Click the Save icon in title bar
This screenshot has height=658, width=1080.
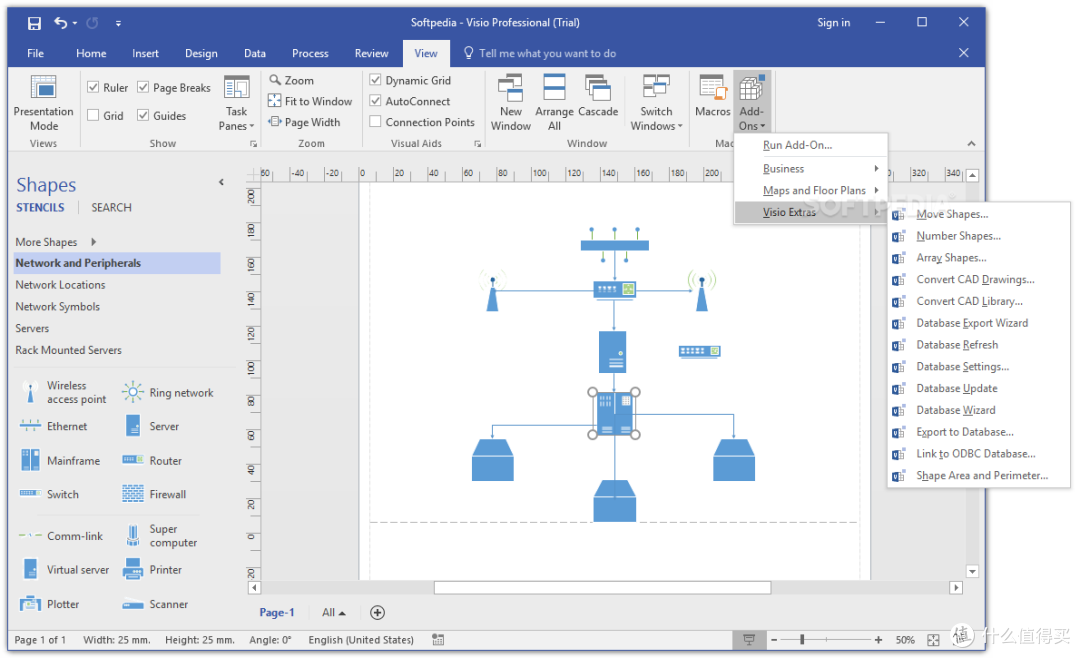(34, 23)
